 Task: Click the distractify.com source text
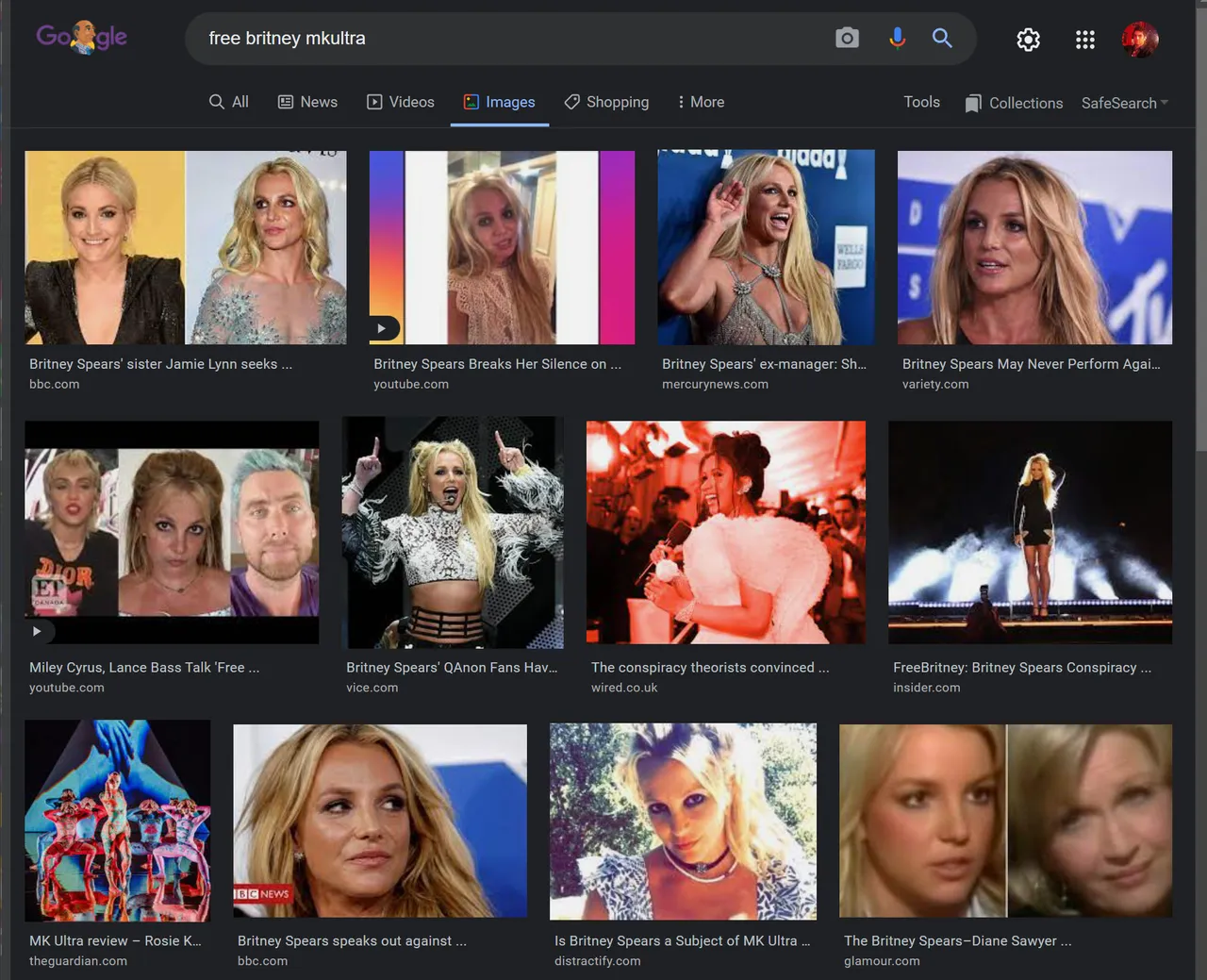[597, 962]
